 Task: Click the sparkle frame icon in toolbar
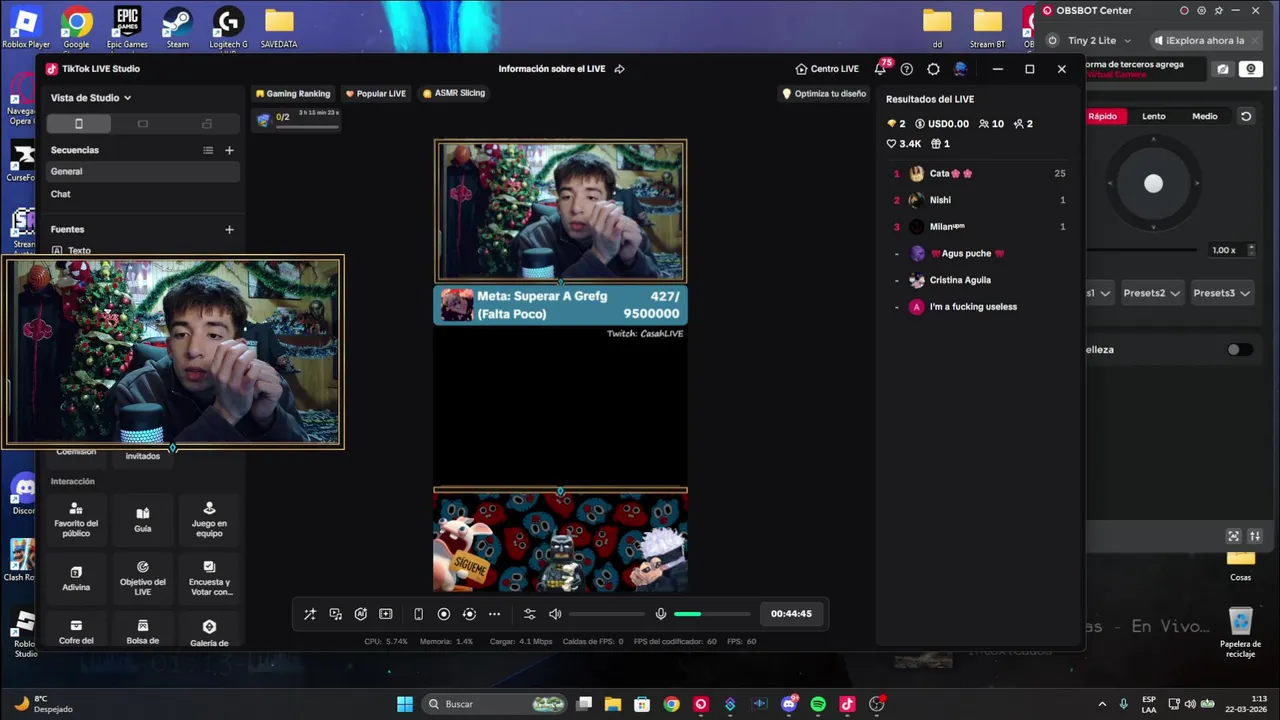click(386, 614)
